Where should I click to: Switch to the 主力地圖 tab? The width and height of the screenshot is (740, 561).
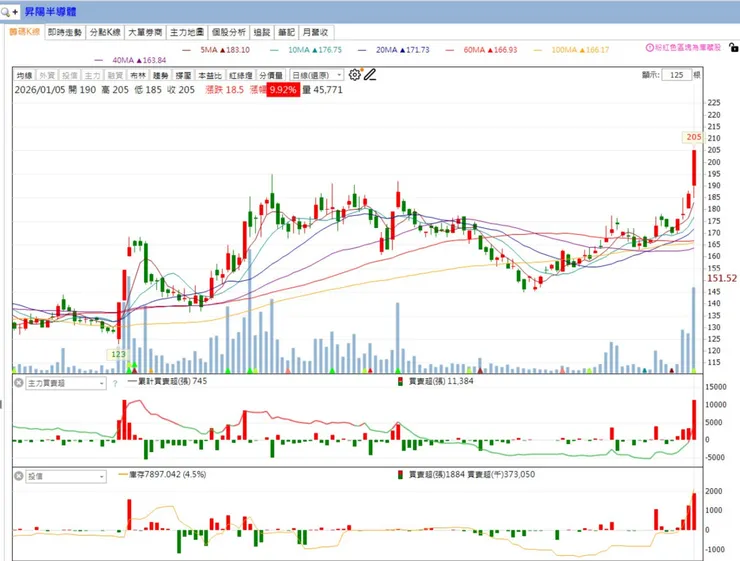pos(187,32)
